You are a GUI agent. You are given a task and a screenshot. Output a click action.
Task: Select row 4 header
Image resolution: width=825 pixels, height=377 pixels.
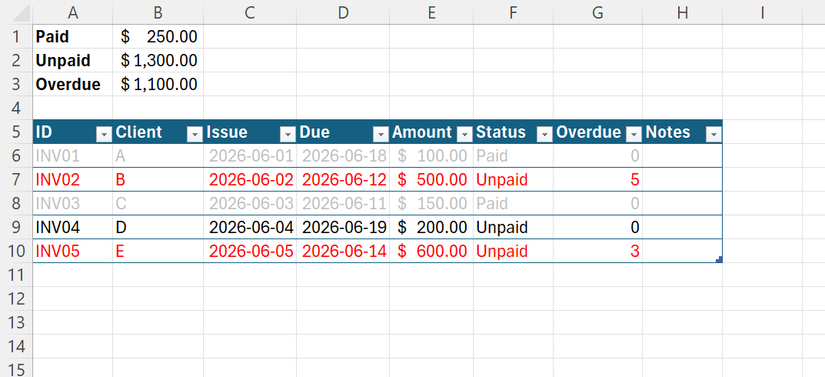(x=16, y=108)
